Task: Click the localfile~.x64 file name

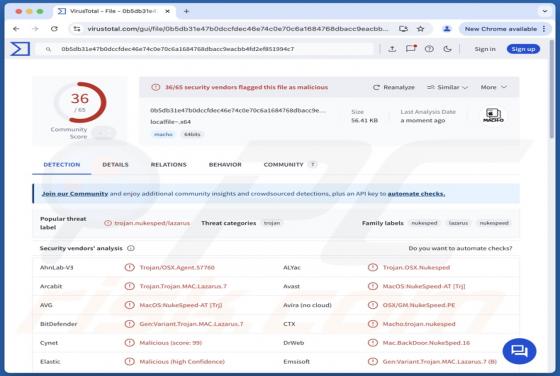Action: coord(171,122)
